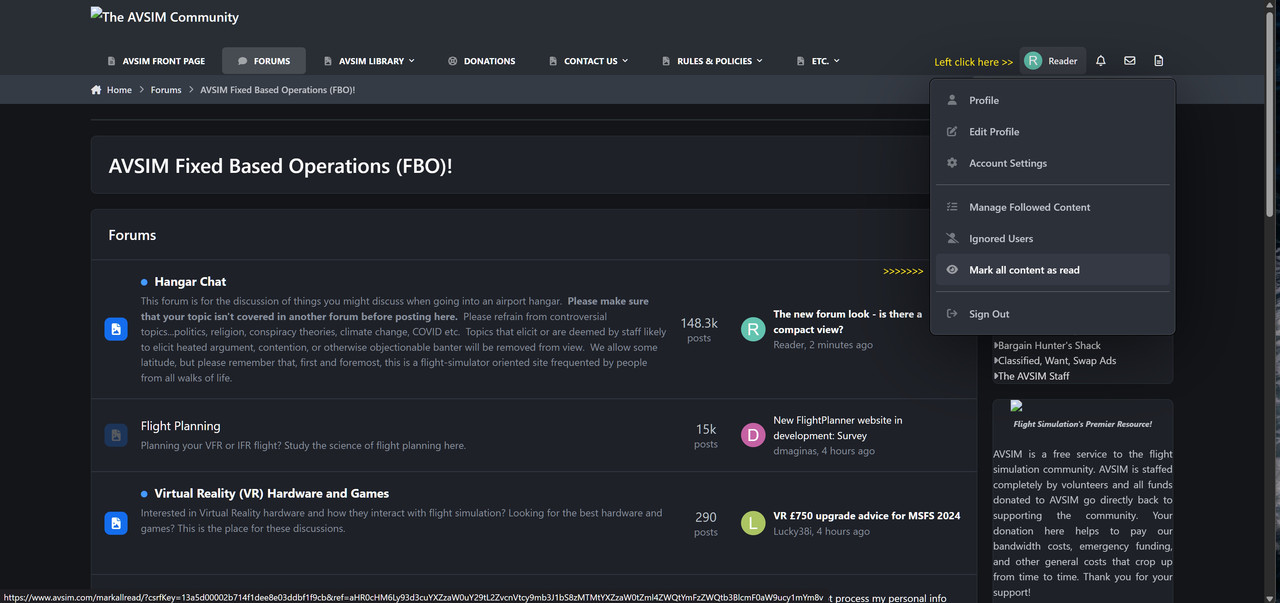
Task: Open Ignored Users menu entry
Action: 1053,239
